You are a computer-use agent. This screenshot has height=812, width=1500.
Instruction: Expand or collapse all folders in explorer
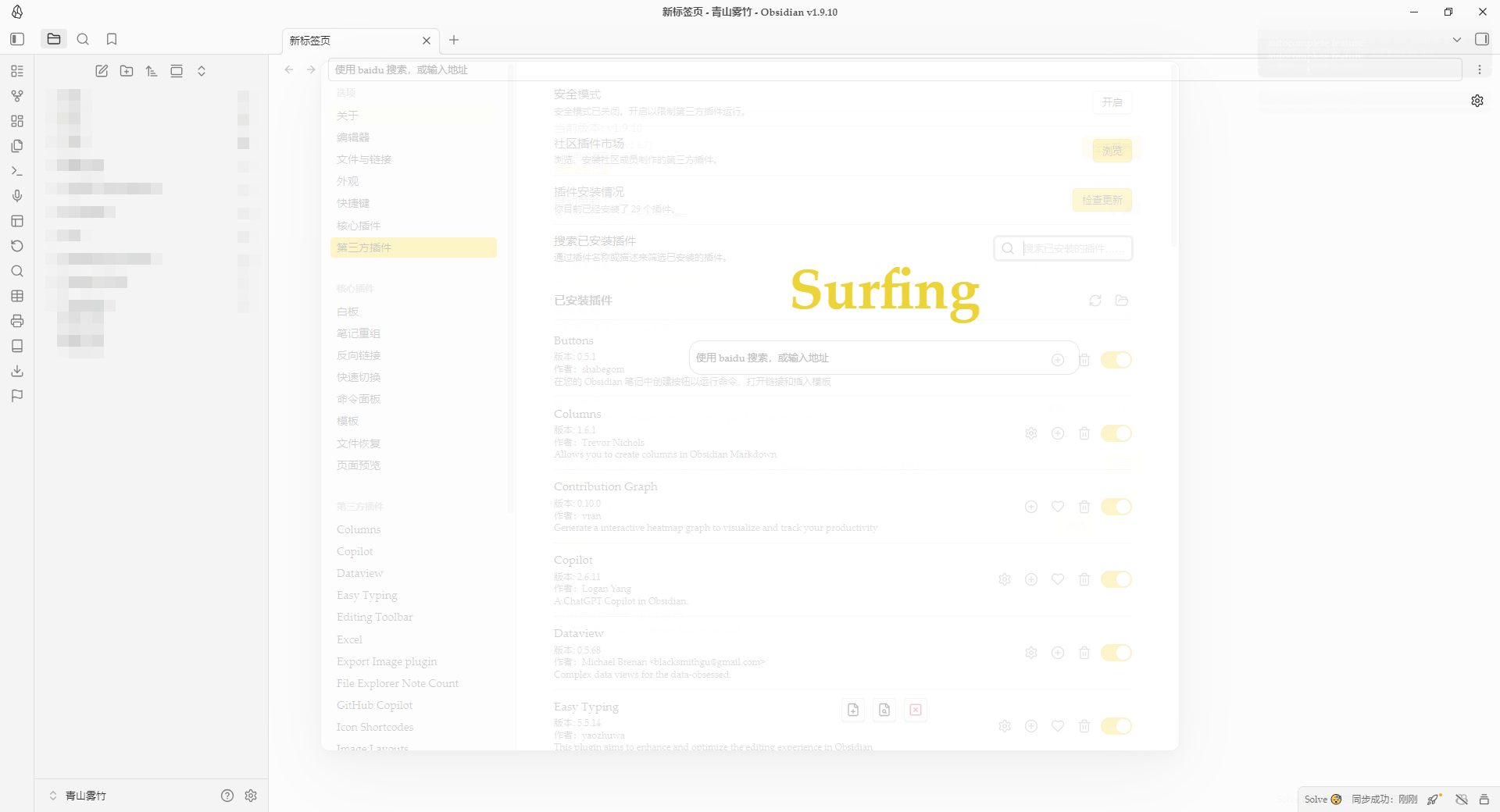coord(202,71)
